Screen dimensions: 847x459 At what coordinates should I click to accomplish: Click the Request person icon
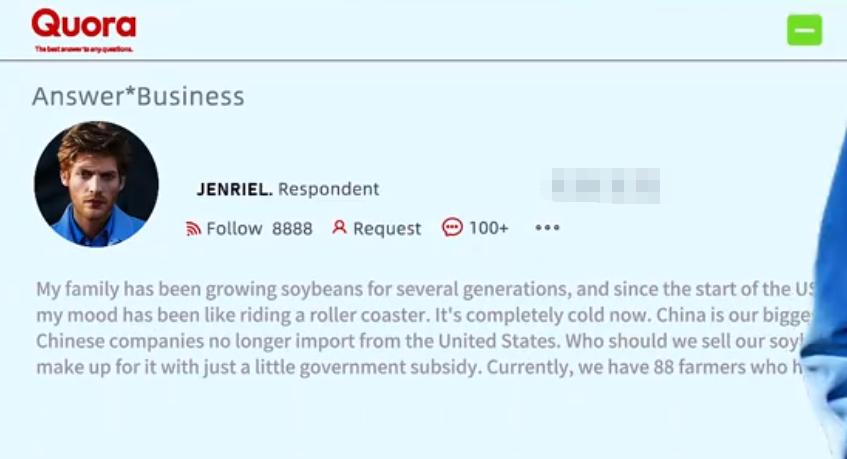coord(339,228)
